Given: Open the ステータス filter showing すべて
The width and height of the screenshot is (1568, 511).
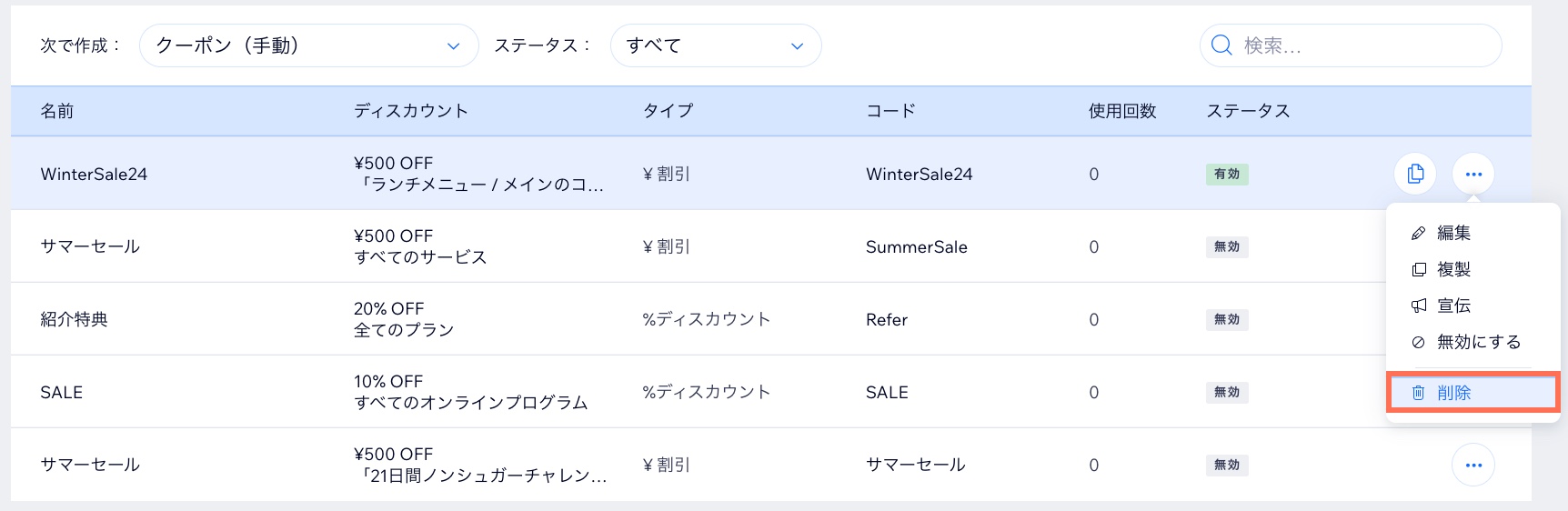Looking at the screenshot, I should 716,45.
